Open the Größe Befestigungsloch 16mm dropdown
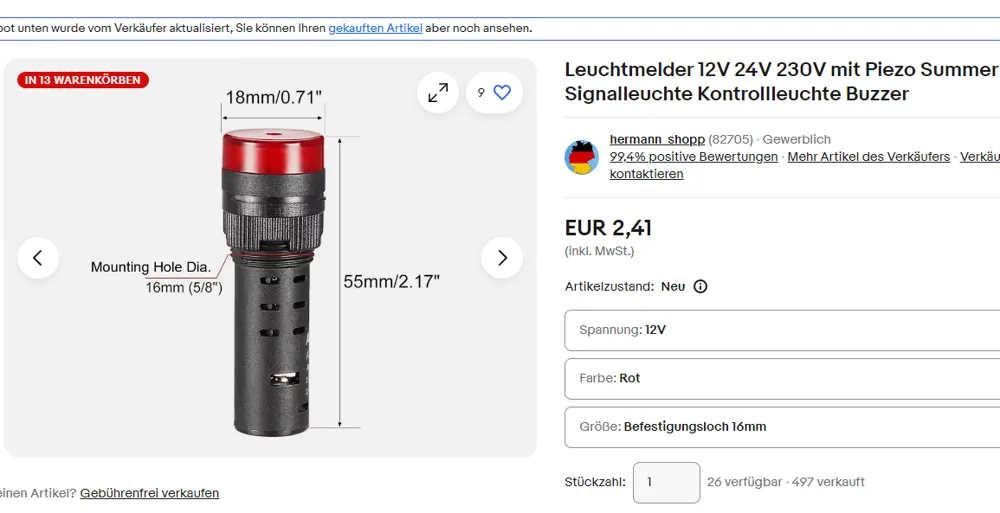The height and width of the screenshot is (513, 1000). point(782,427)
